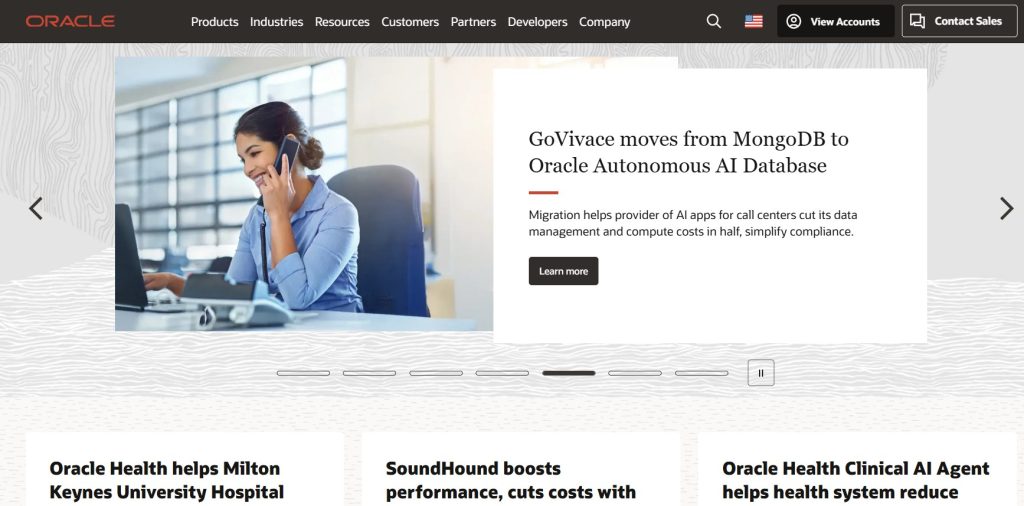Expand the Resources menu

342,21
